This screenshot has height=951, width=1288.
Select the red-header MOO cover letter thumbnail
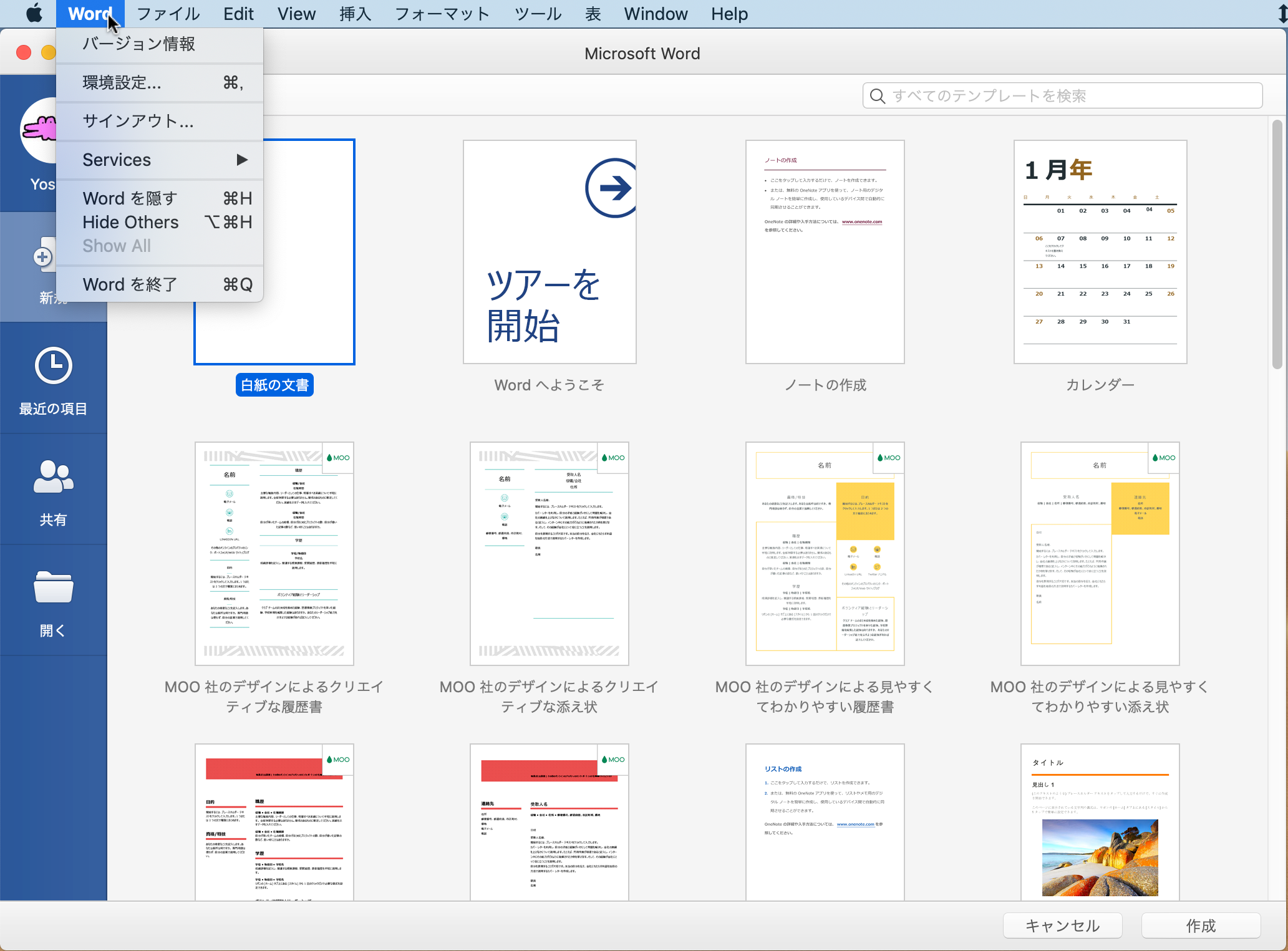click(x=550, y=822)
